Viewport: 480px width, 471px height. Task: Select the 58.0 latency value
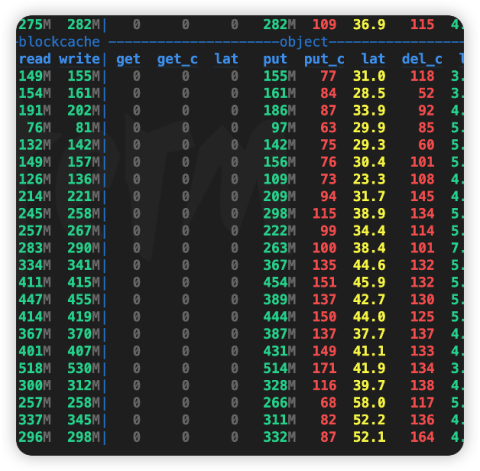[x=369, y=403]
